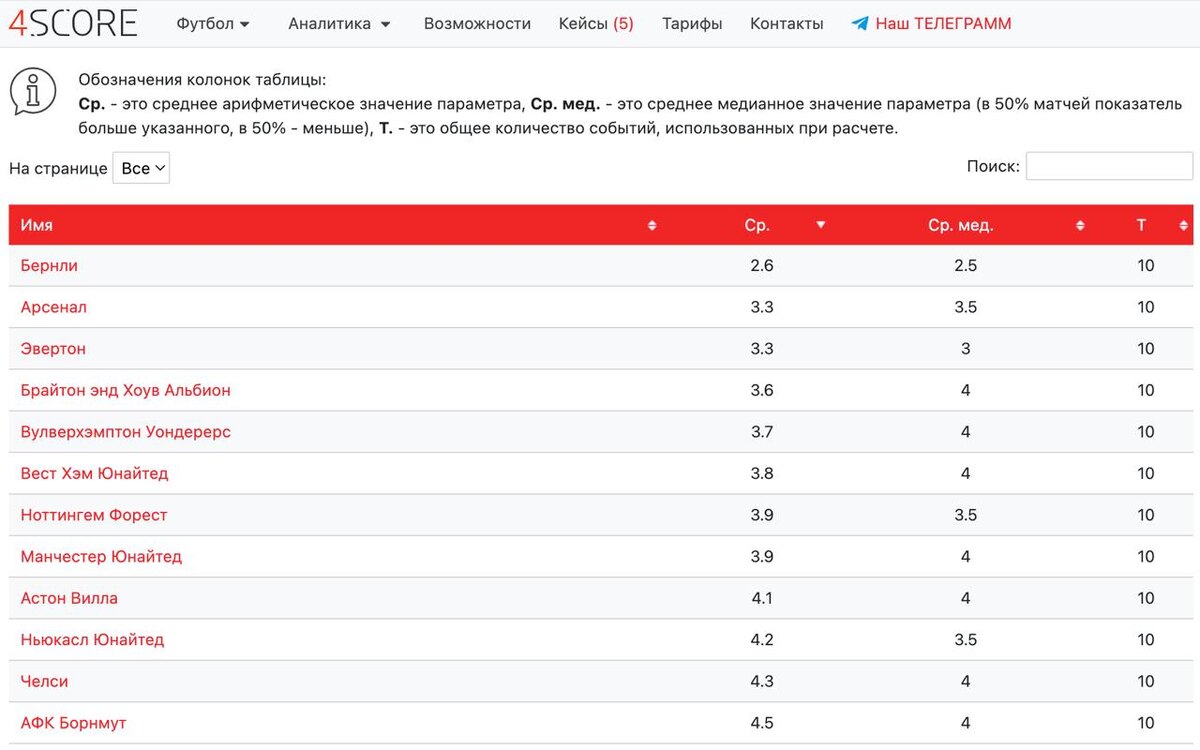Click the Обозначения колонок таблицы heading
Image resolution: width=1200 pixels, height=750 pixels.
point(202,80)
